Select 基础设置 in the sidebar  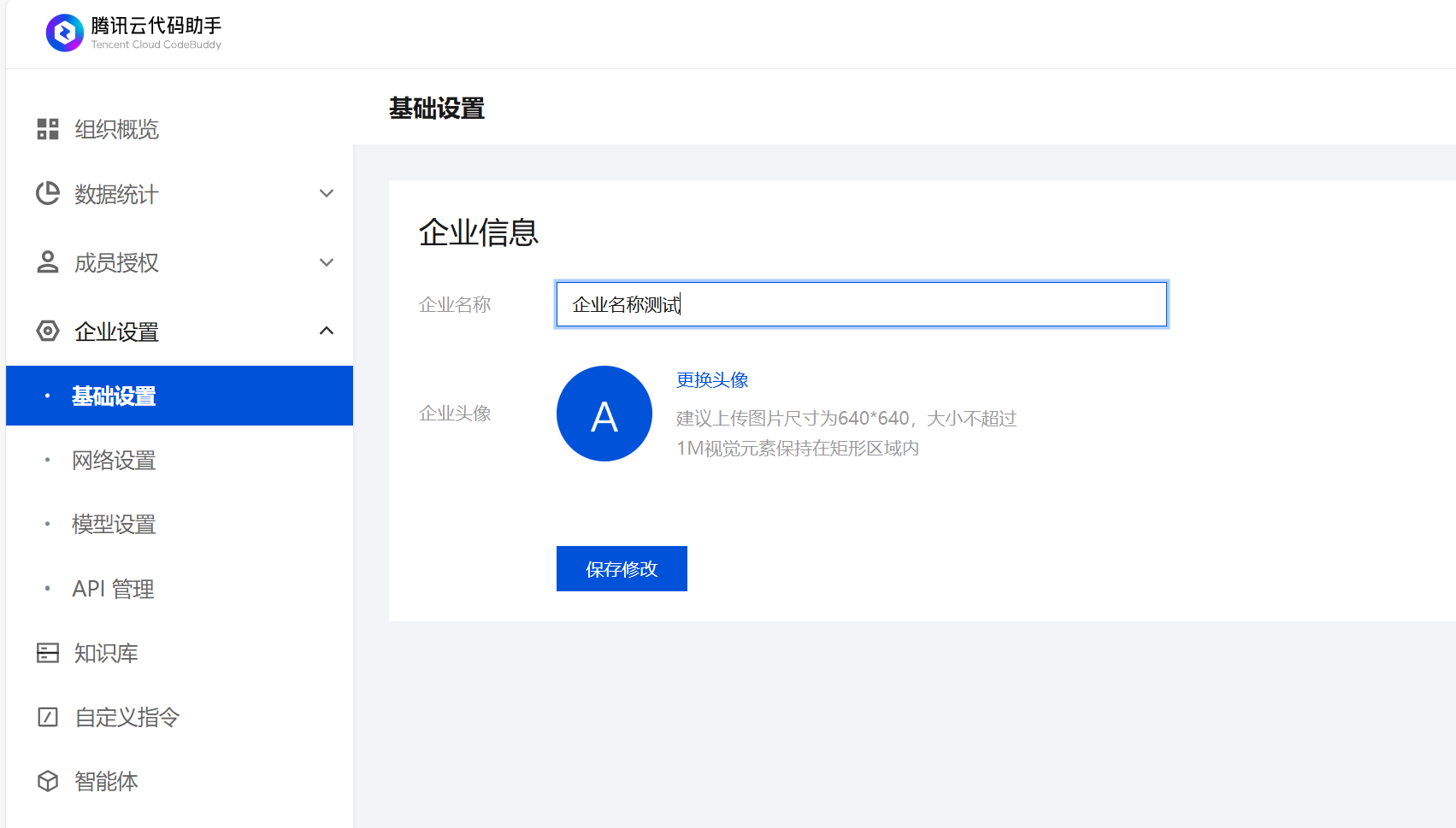114,396
